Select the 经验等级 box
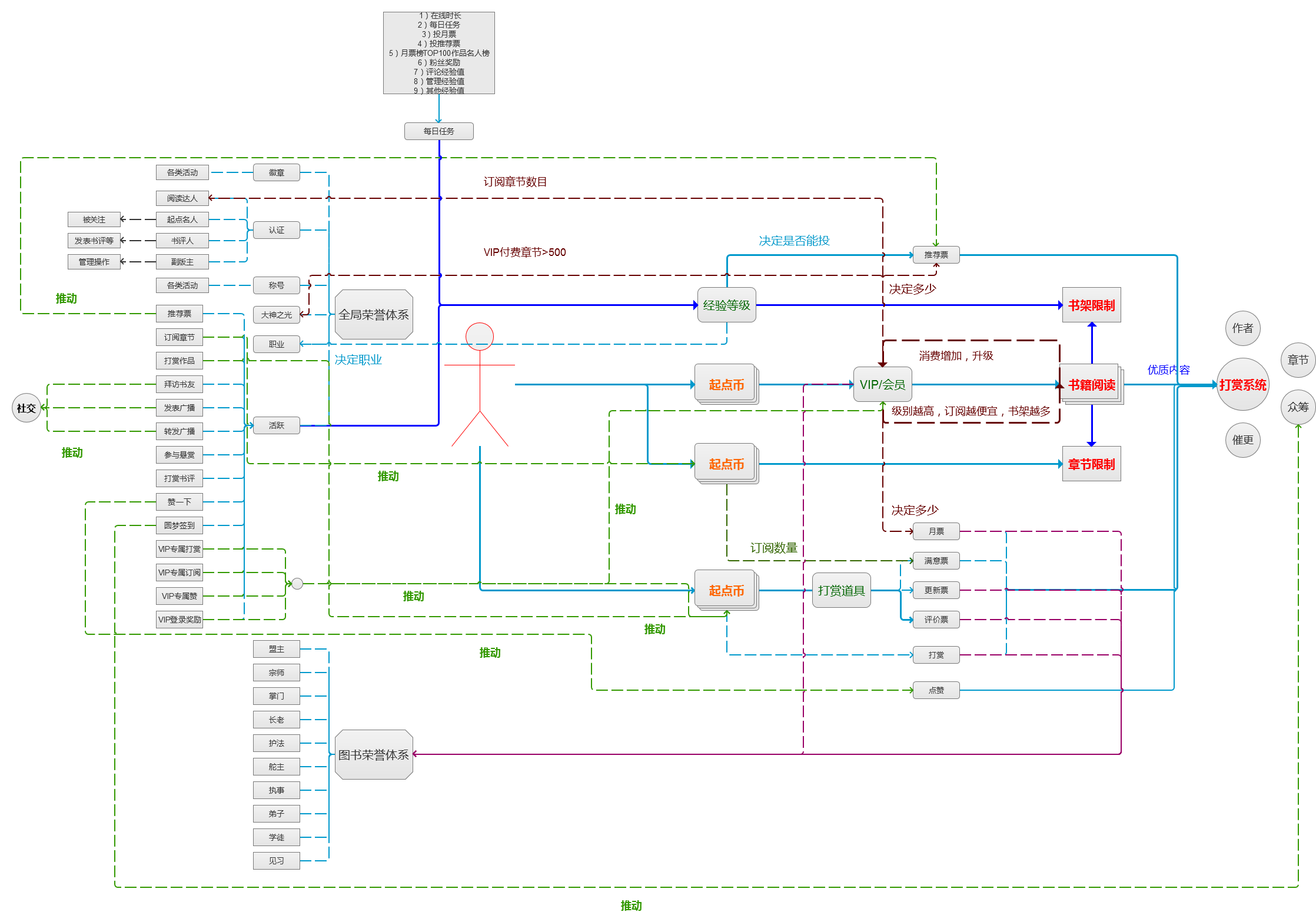The image size is (1316, 912). [726, 305]
